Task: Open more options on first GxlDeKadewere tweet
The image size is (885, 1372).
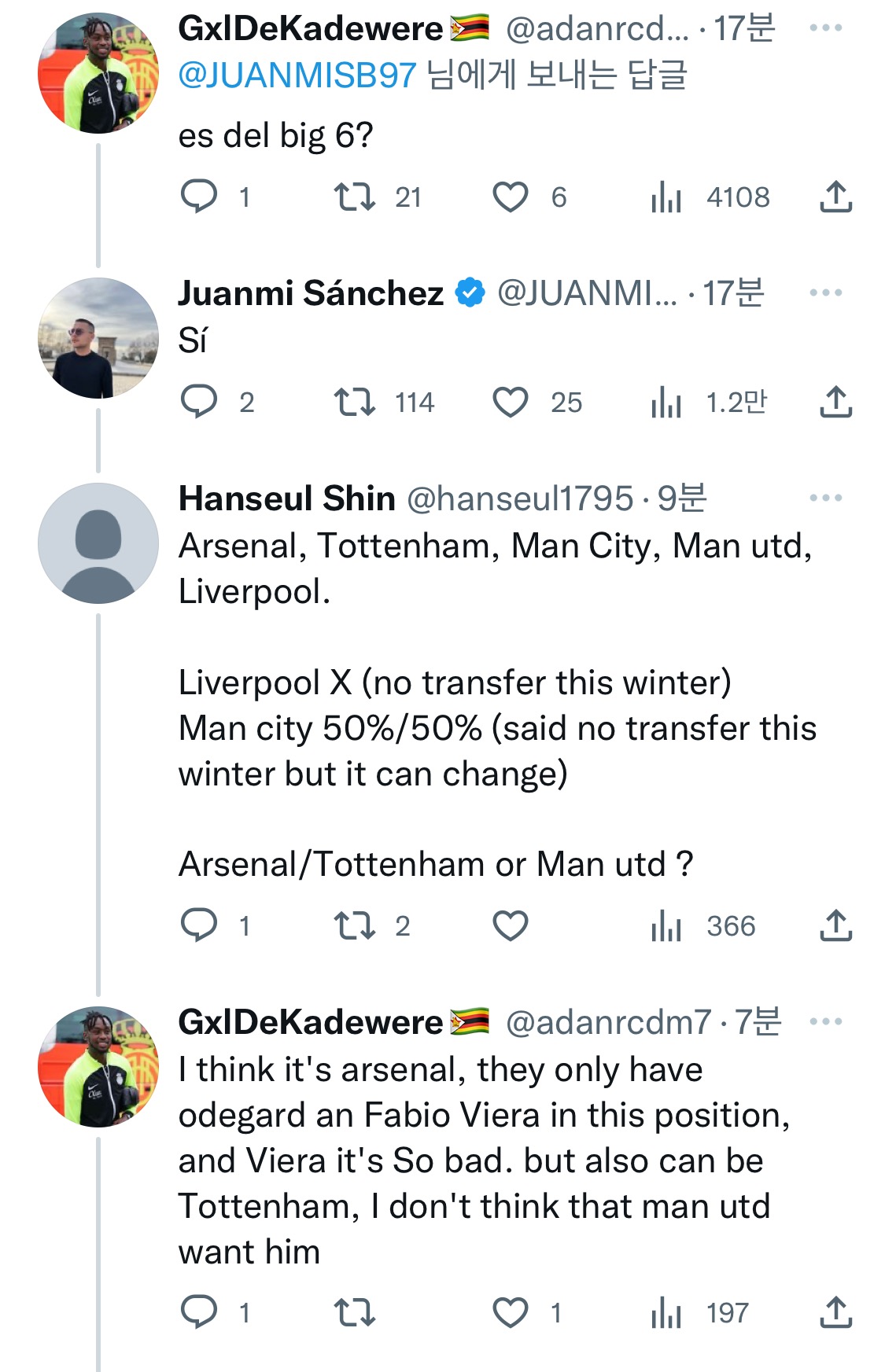Action: (825, 28)
